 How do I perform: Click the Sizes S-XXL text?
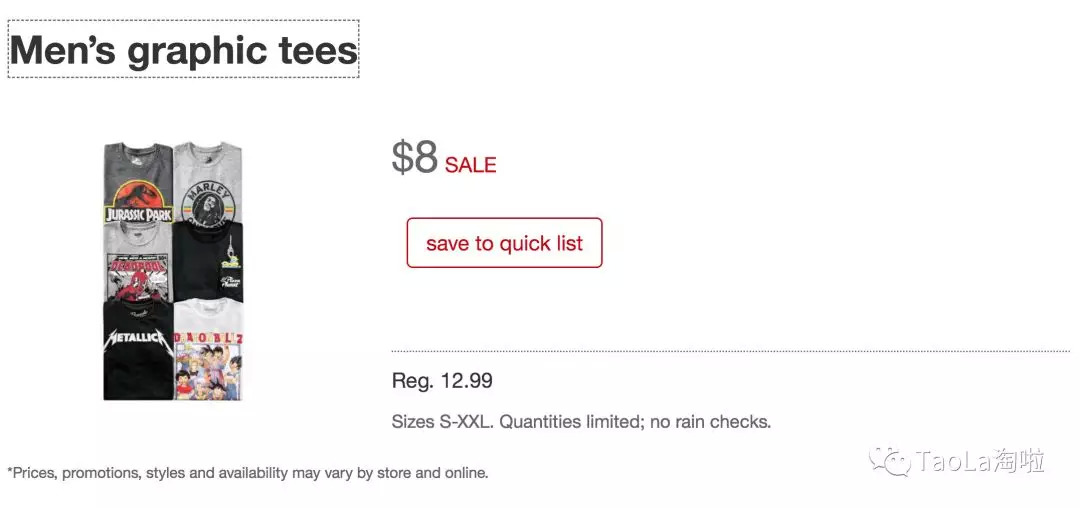pos(442,422)
